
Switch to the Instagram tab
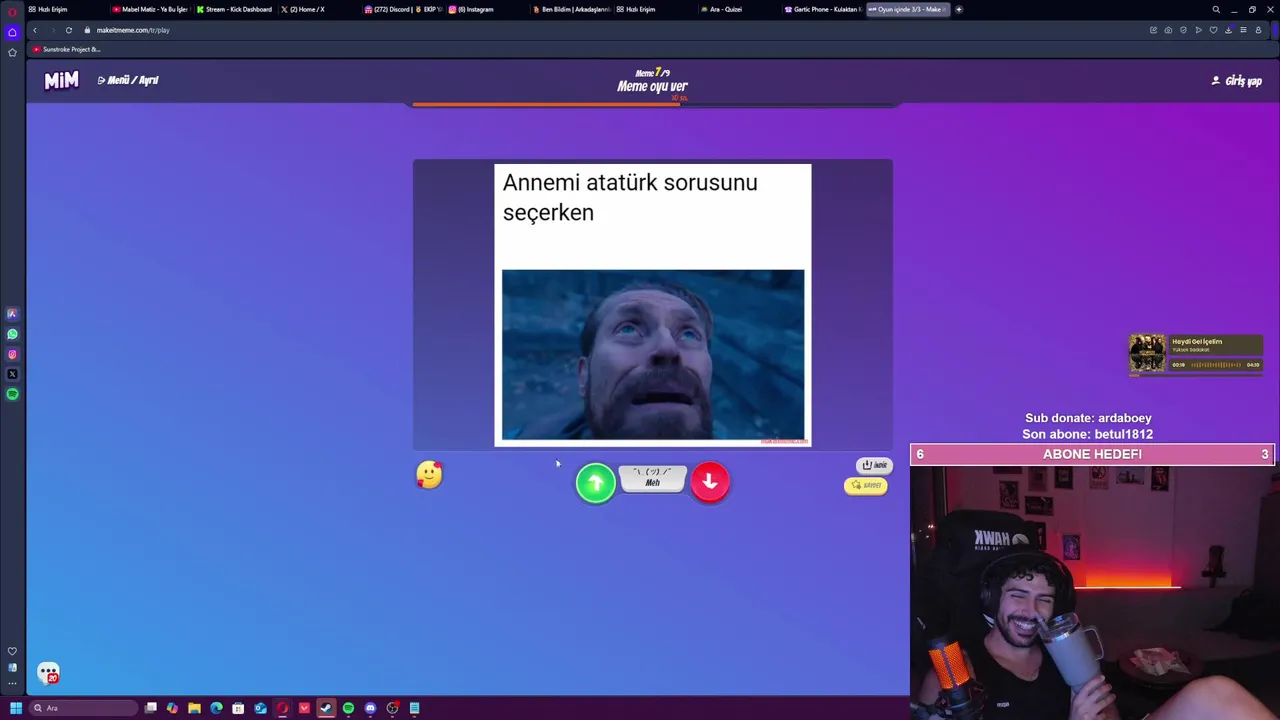coord(471,9)
